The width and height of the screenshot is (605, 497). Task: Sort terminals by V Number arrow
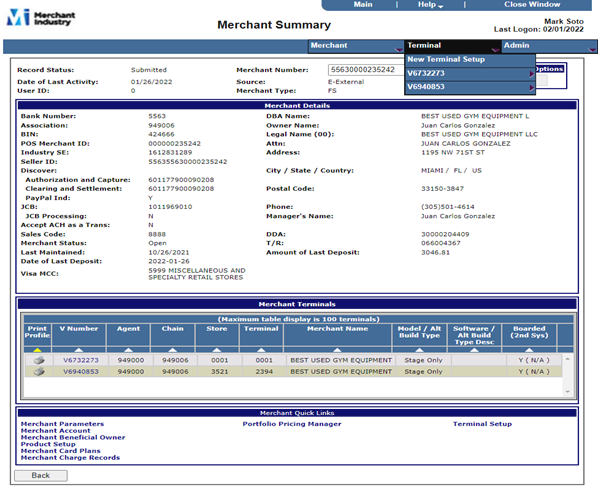point(79,350)
